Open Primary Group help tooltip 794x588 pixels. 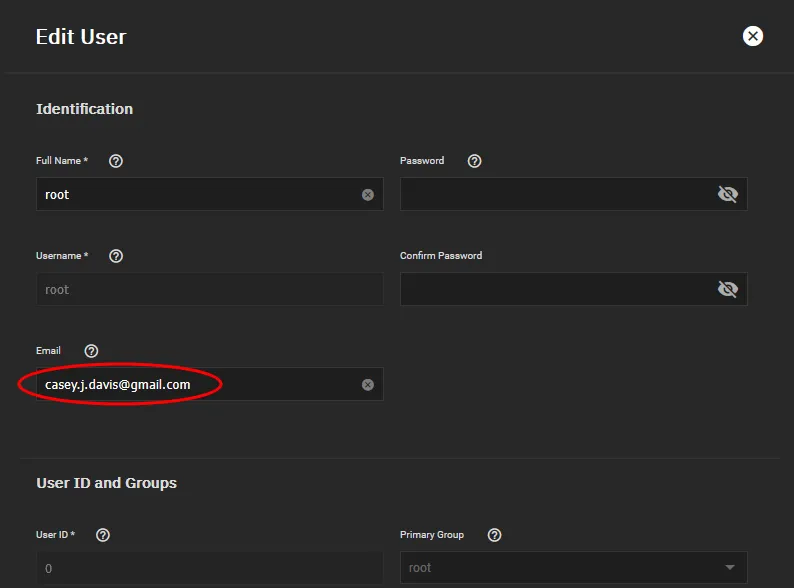click(x=494, y=535)
